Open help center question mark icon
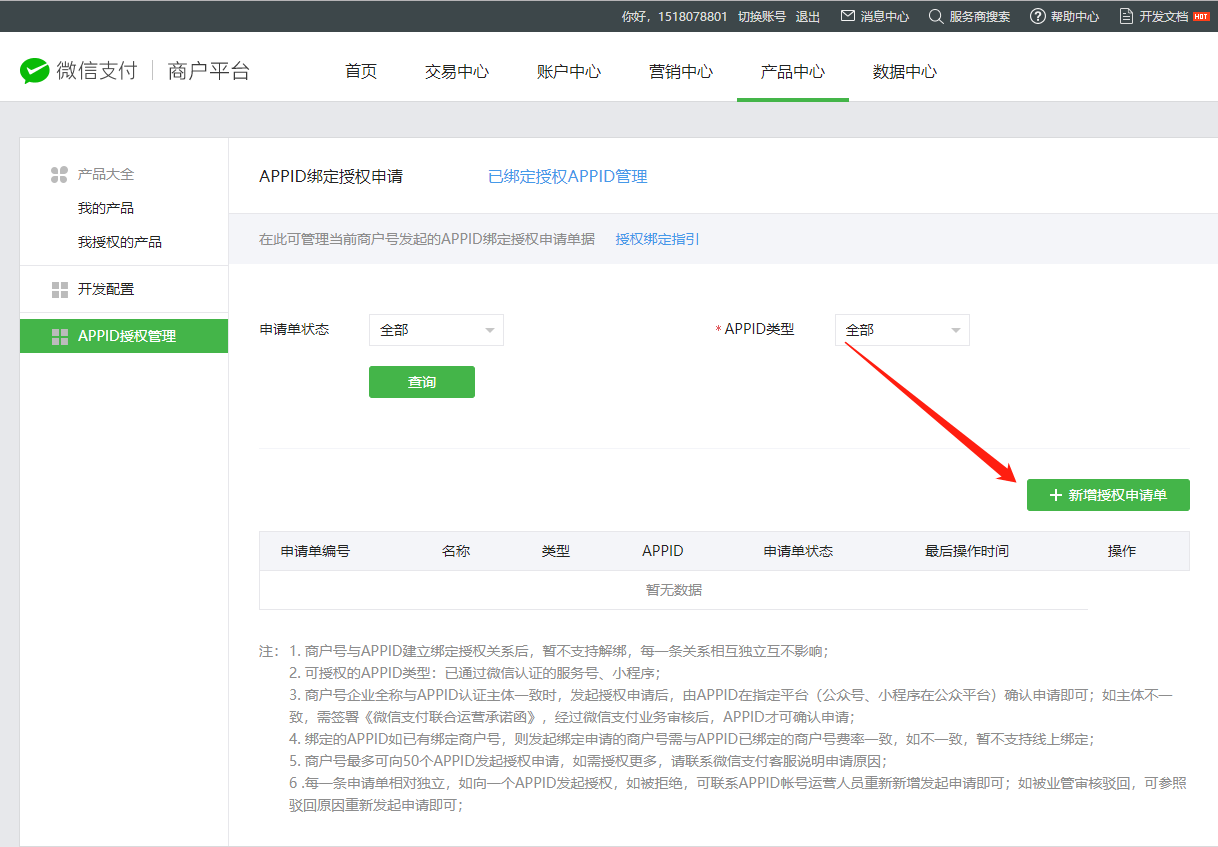The height and width of the screenshot is (847, 1218). point(1037,16)
